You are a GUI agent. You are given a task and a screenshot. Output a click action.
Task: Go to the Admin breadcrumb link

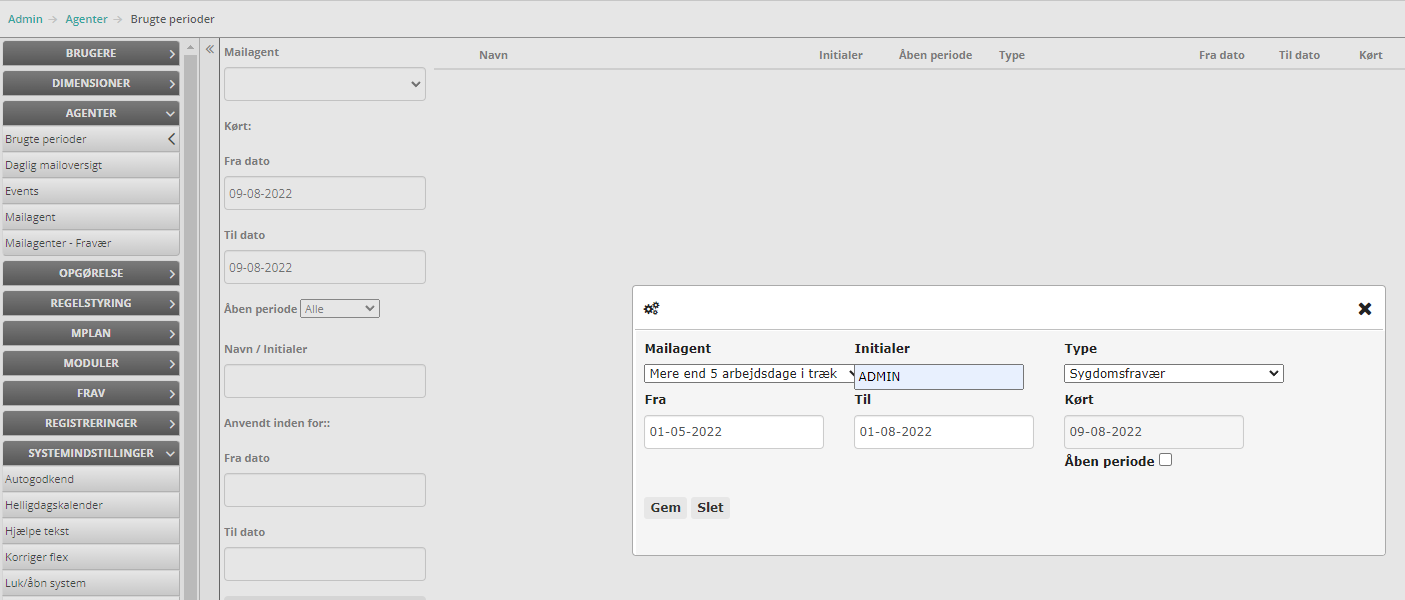[x=25, y=19]
